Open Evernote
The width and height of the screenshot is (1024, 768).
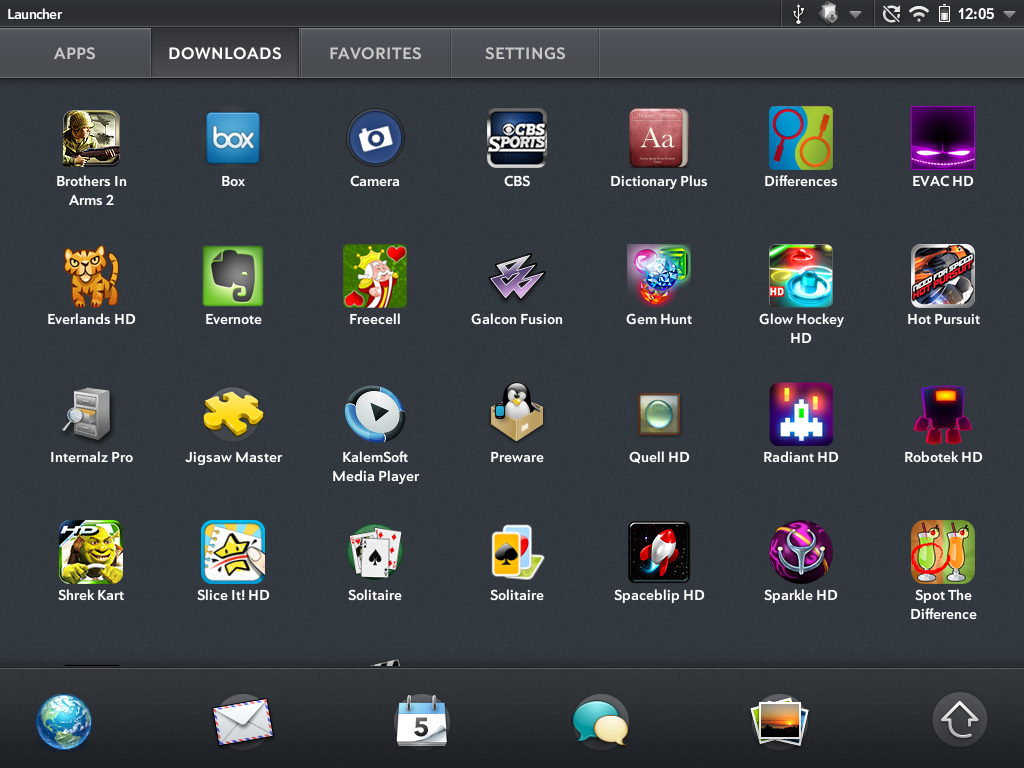click(x=233, y=276)
